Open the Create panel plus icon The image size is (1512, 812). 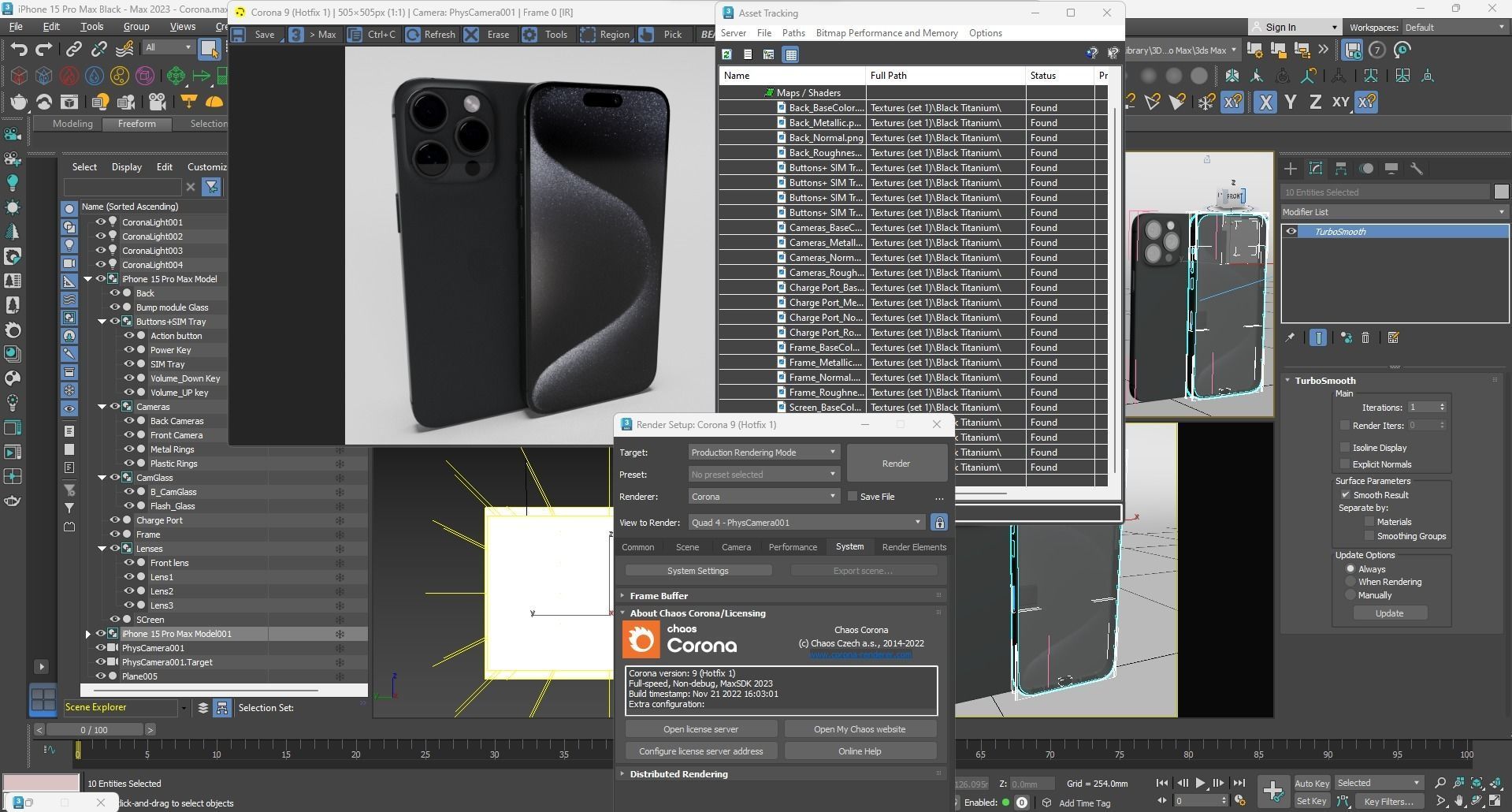(x=1290, y=169)
